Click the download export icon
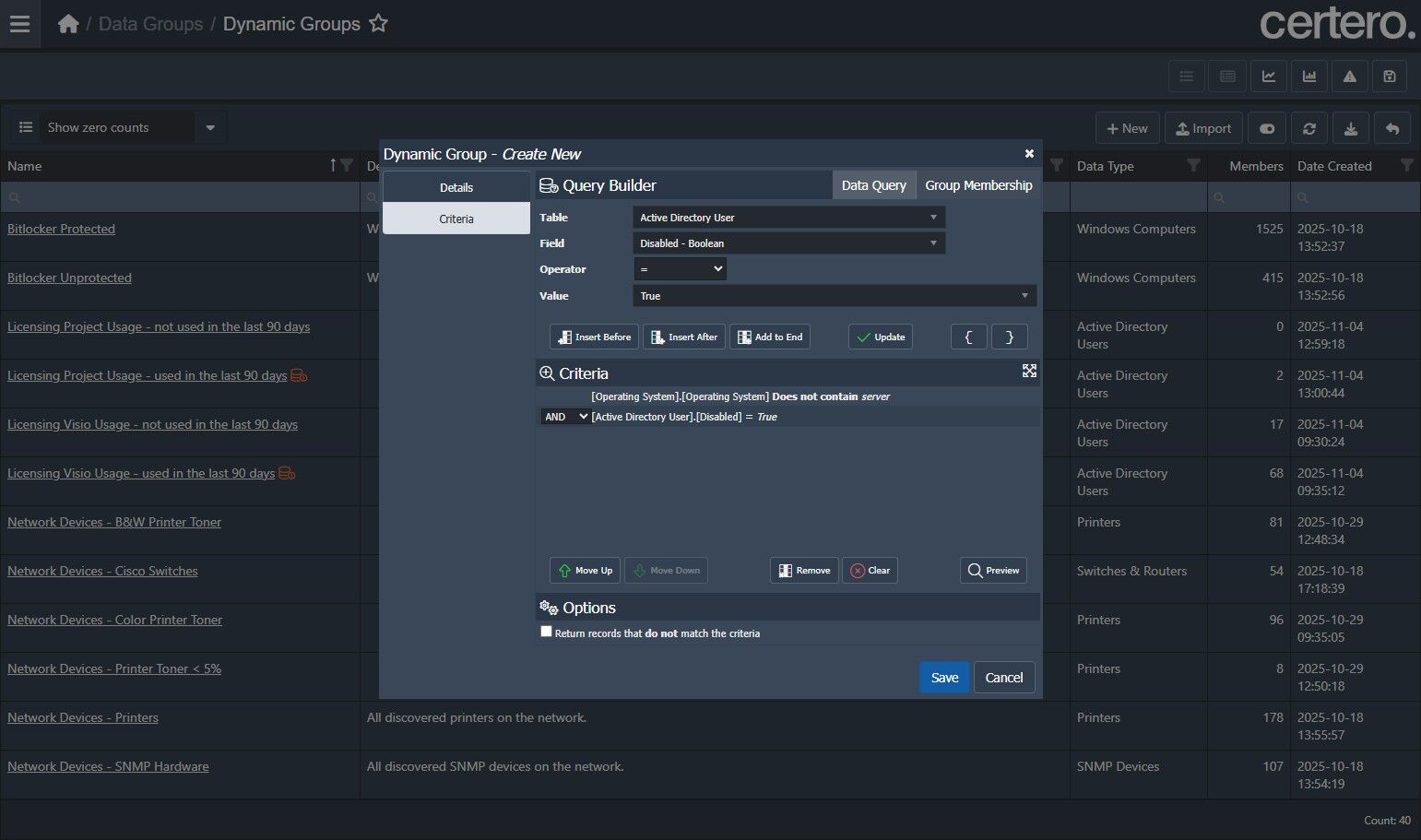 [1350, 129]
